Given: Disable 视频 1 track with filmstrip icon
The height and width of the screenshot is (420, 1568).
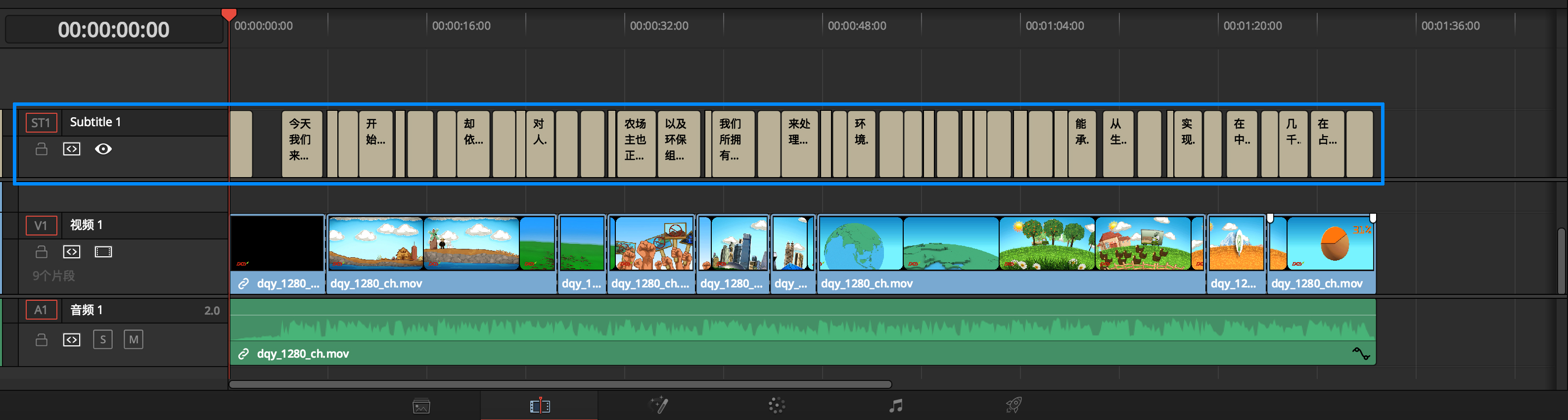Looking at the screenshot, I should (103, 251).
